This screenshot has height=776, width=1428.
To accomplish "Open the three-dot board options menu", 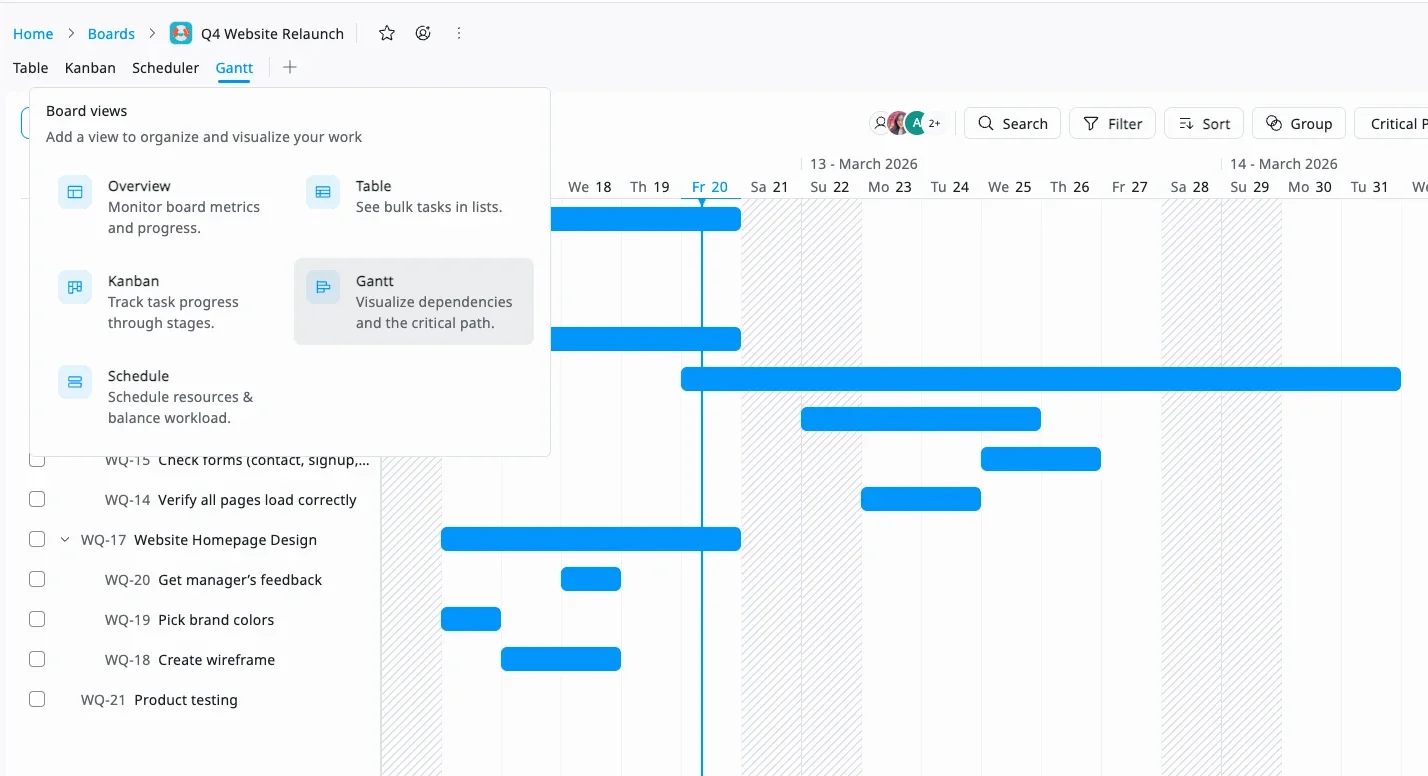I will pos(459,33).
